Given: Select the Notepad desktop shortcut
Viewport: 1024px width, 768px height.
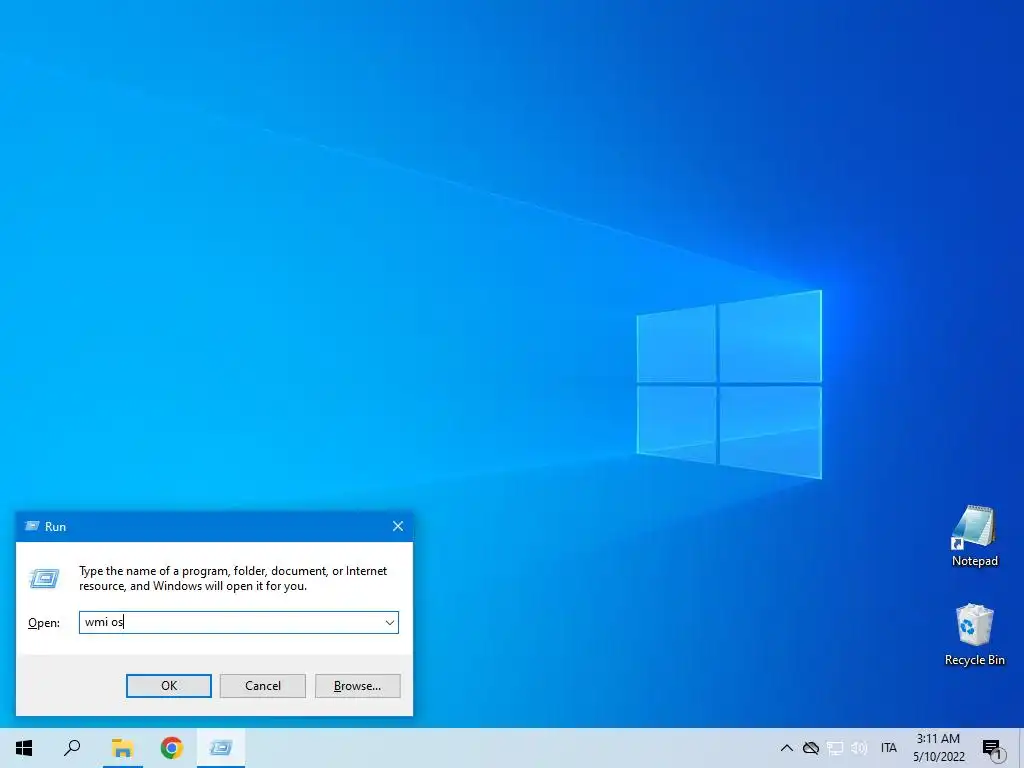Looking at the screenshot, I should click(974, 536).
